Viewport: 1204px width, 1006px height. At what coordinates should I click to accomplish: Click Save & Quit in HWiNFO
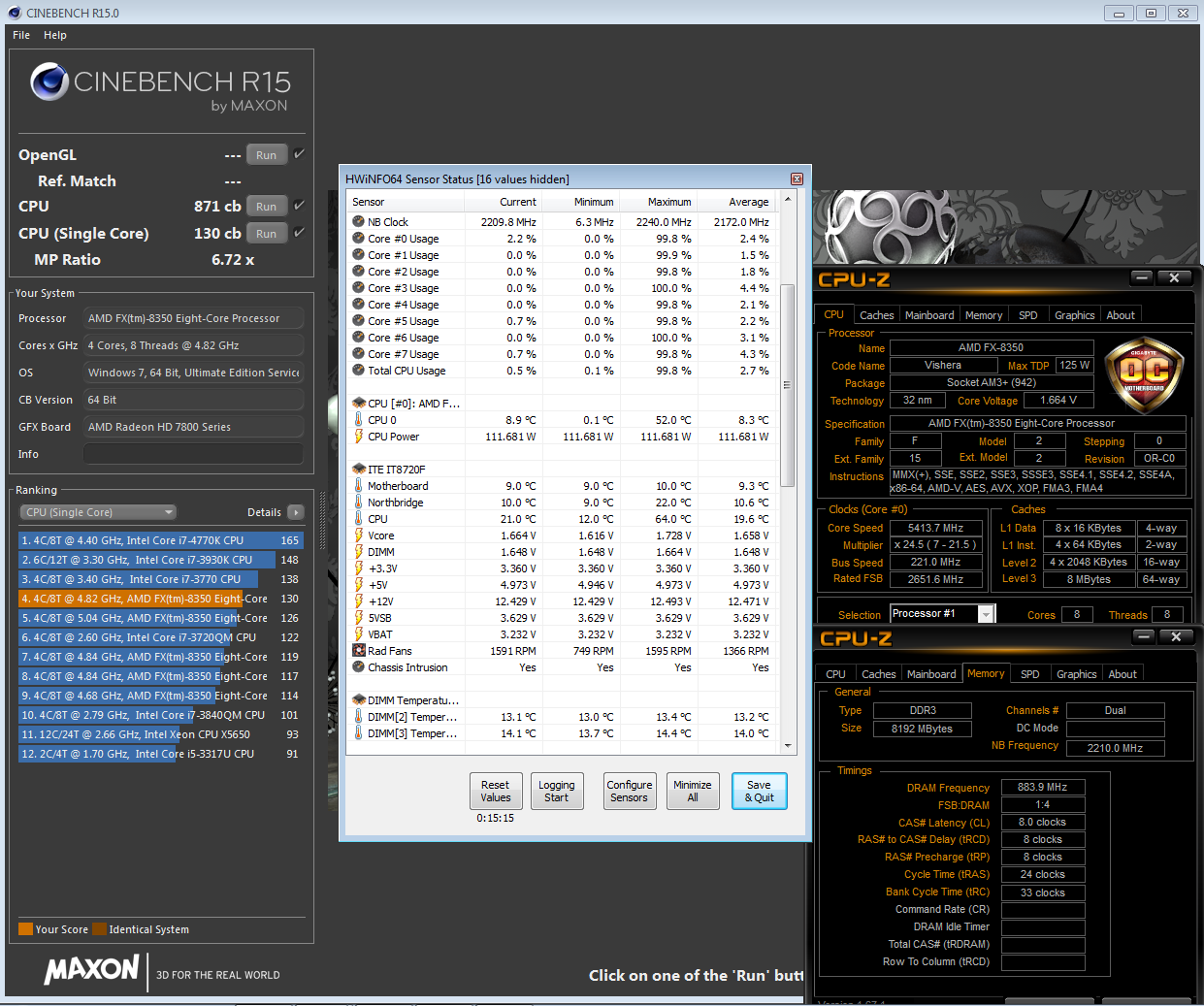click(x=759, y=792)
